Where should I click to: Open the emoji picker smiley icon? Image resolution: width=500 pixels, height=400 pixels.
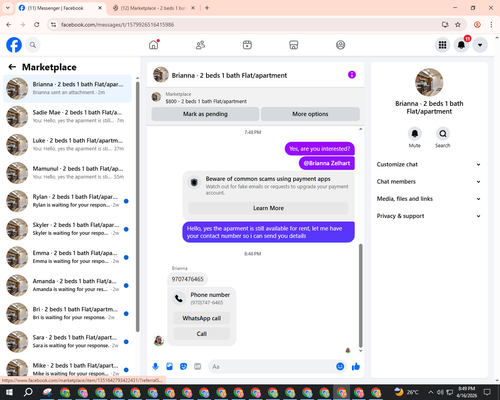click(340, 367)
